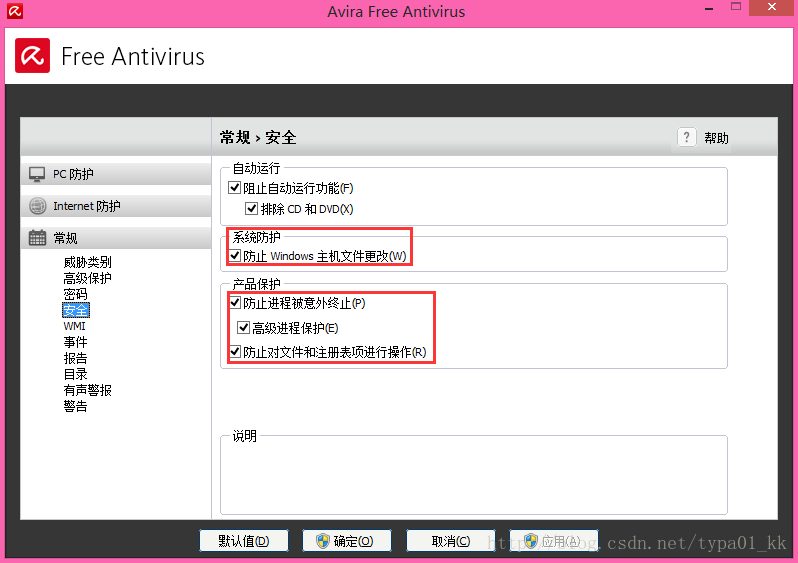Uncheck 防止 Windows 主机文件更改(W)
Screen dimensions: 798x563
tap(235, 256)
